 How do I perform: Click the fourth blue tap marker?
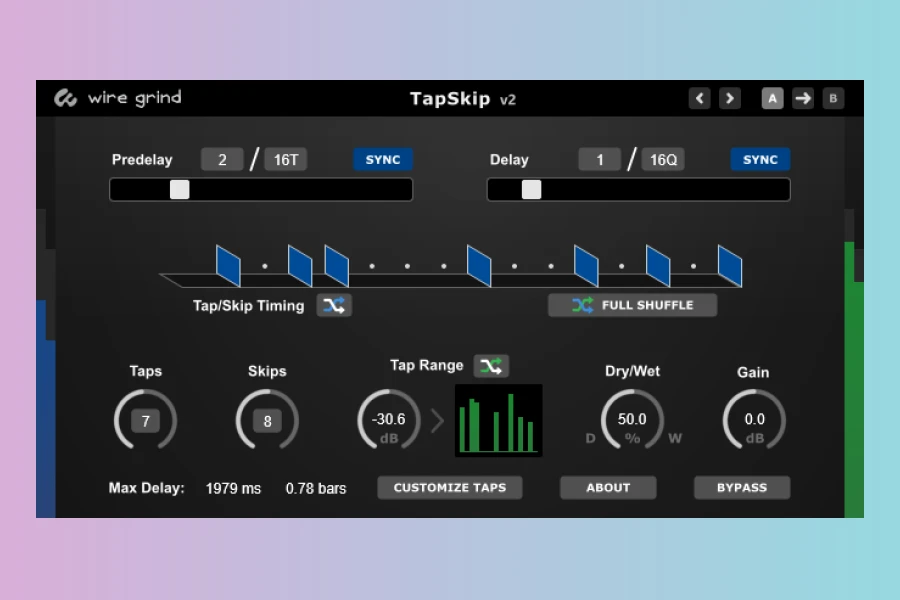click(479, 265)
